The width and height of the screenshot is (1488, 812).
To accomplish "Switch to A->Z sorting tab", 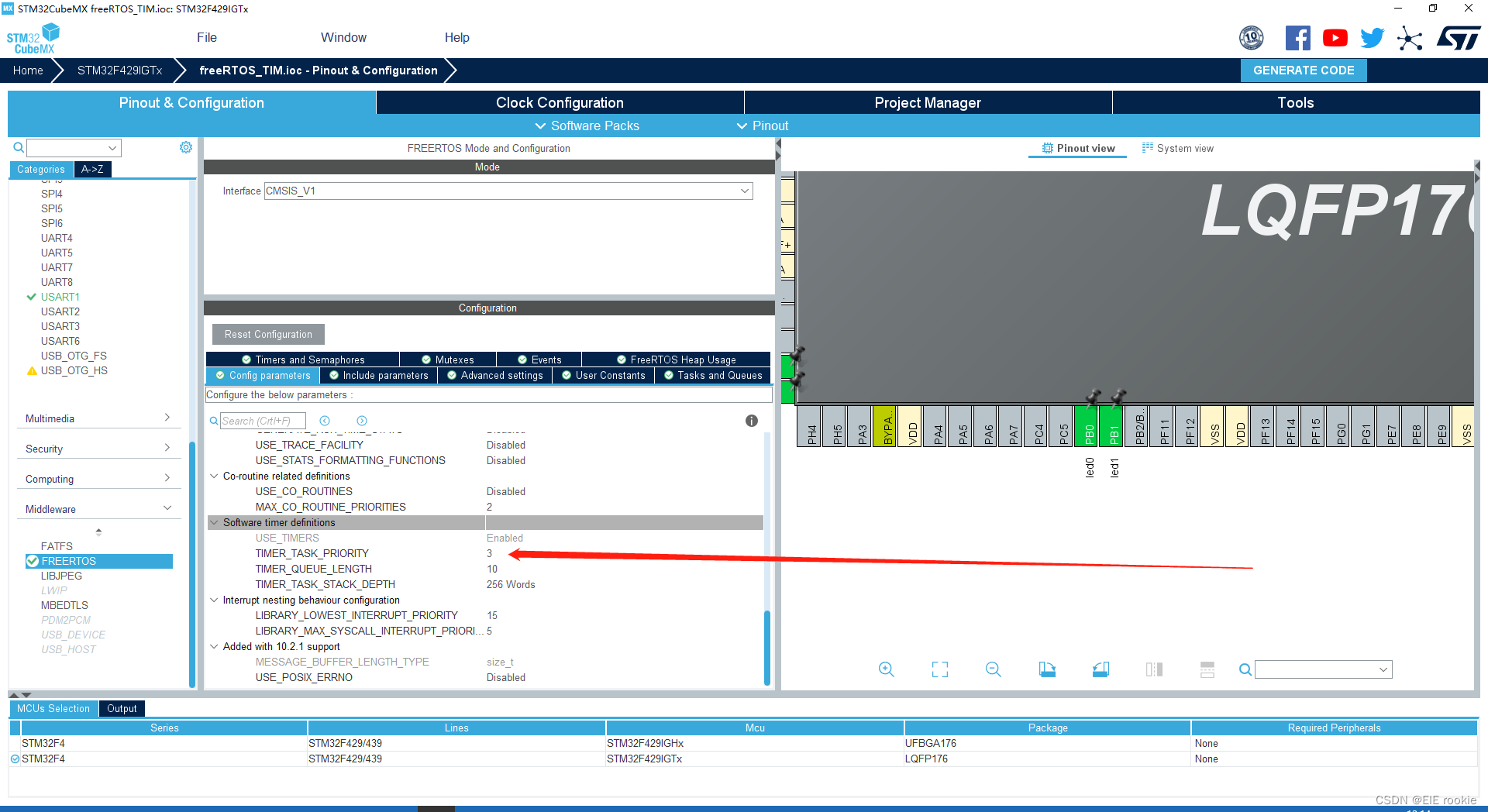I will tap(92, 169).
